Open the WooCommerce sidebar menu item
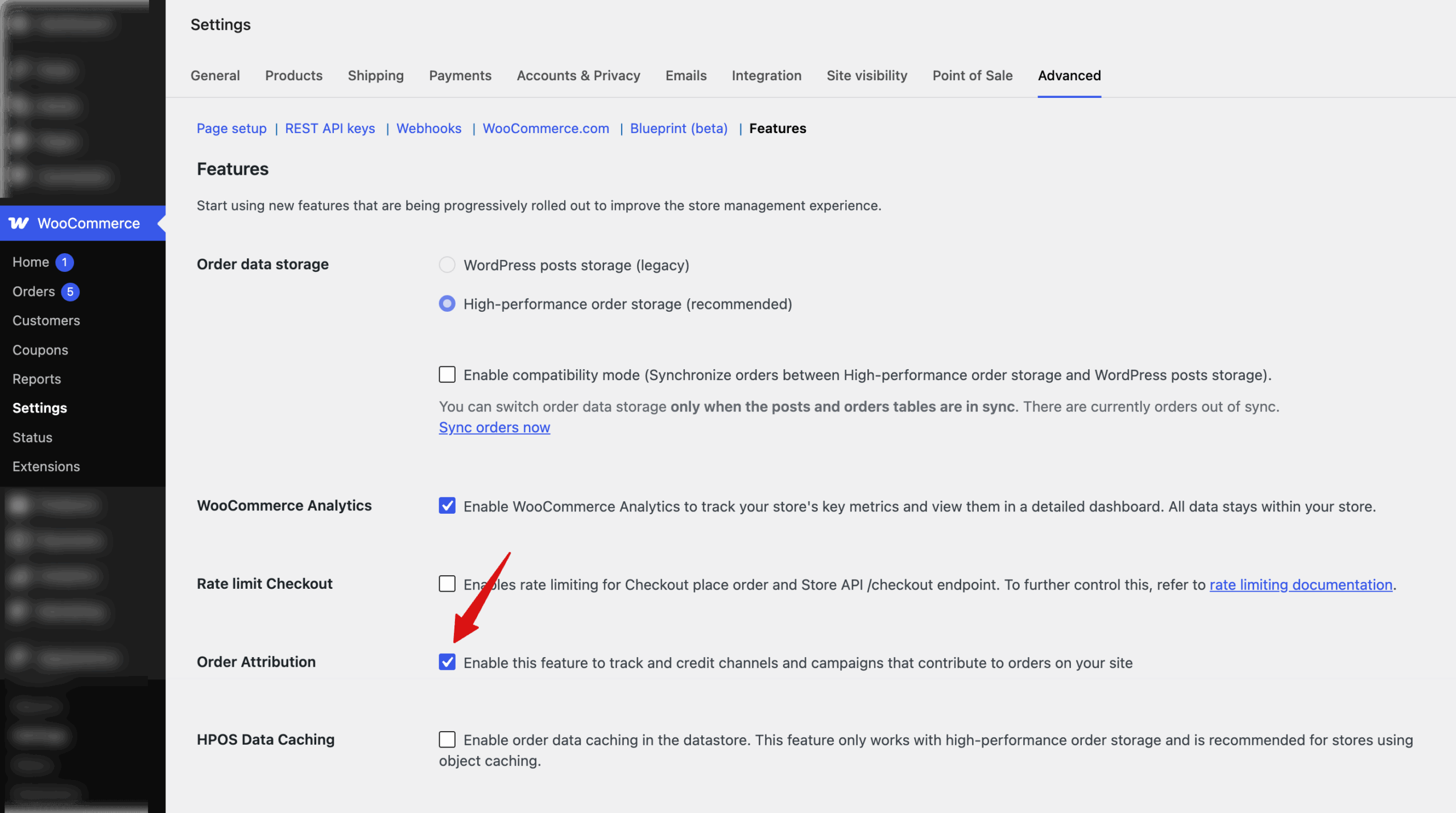The image size is (1456, 813). pos(82,223)
